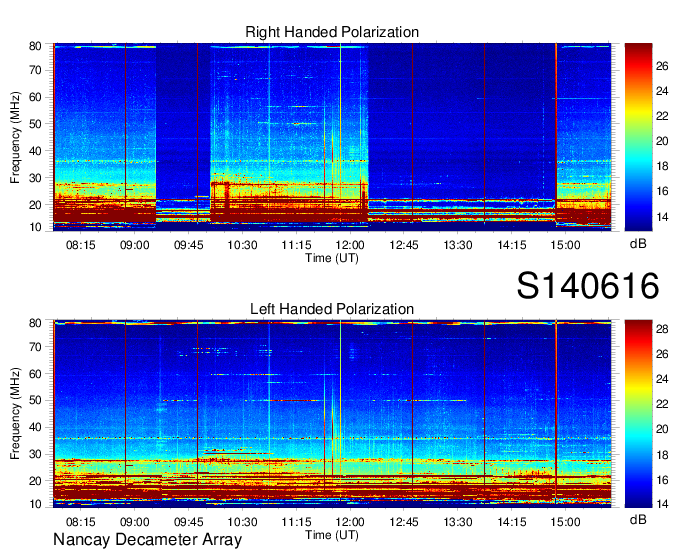The image size is (680, 552).
Task: Click the 'Left Handed Polarization' title
Action: coord(332,309)
